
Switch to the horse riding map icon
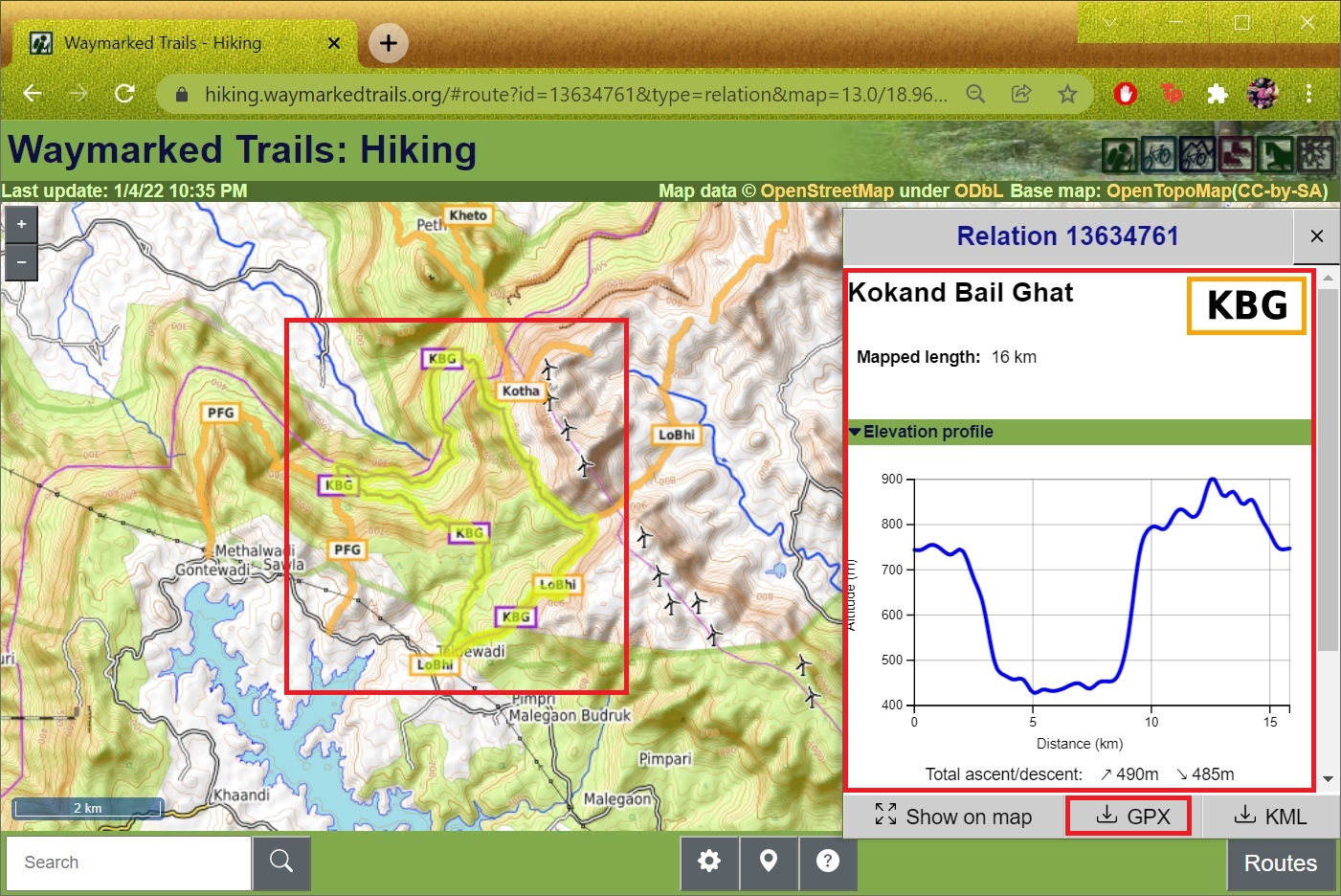1277,155
